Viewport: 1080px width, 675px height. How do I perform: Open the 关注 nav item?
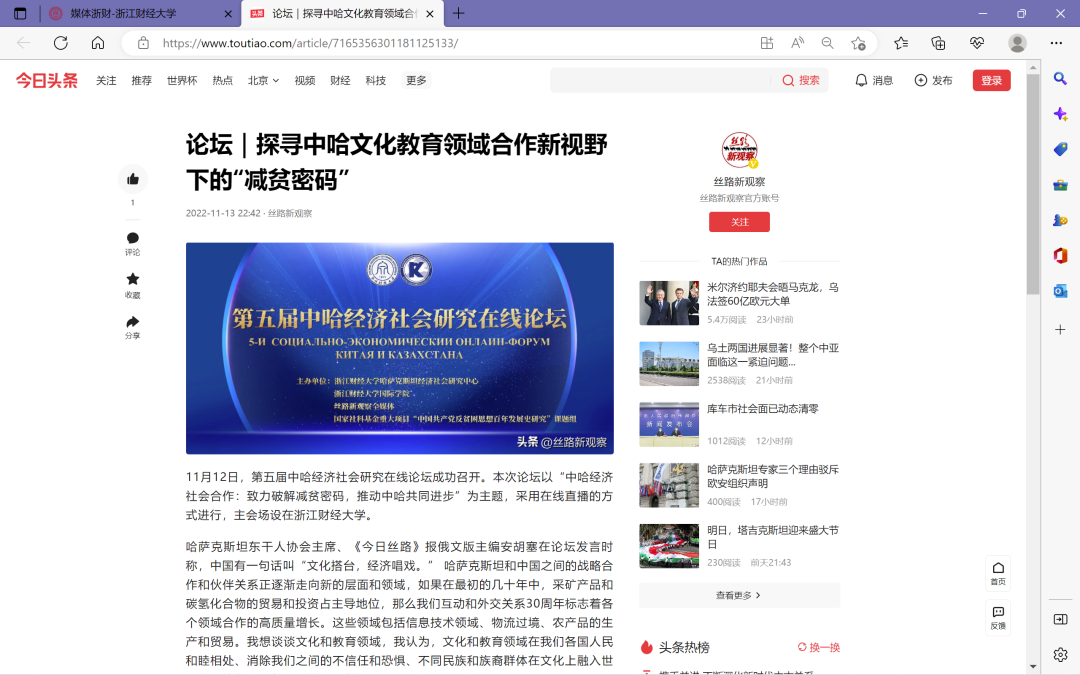[x=106, y=81]
